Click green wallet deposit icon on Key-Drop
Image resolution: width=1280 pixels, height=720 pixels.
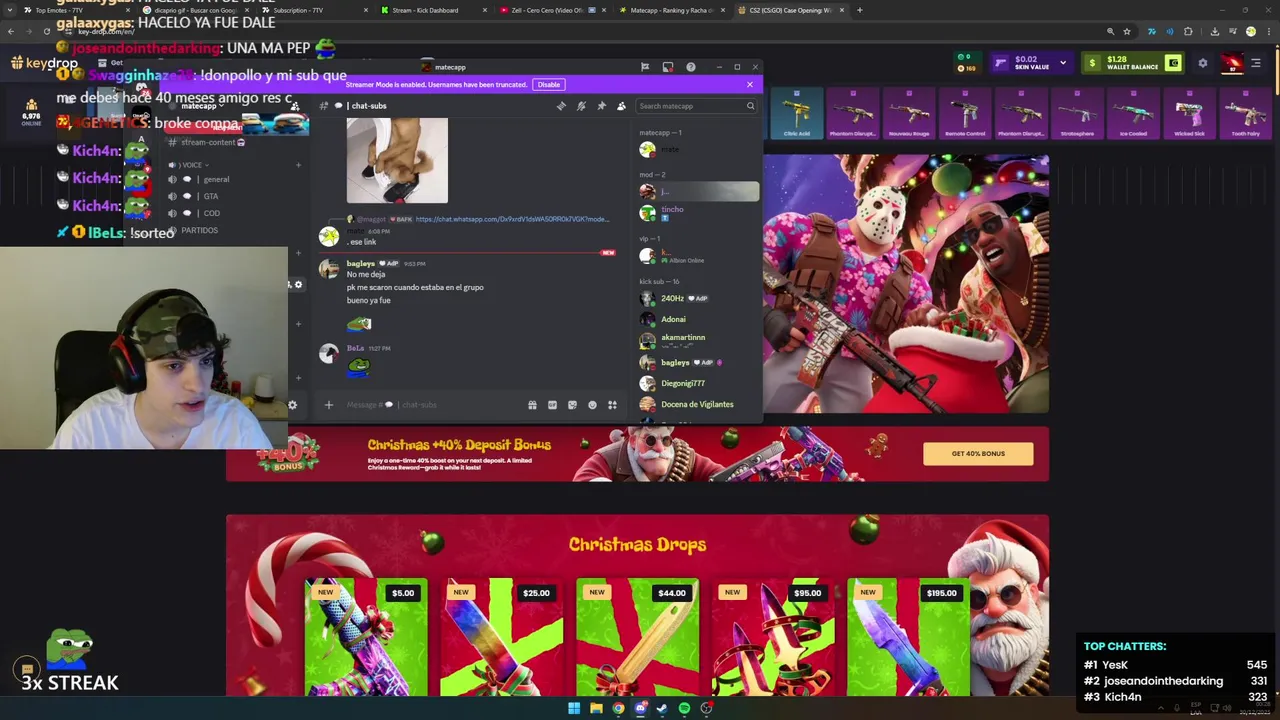[x=1173, y=63]
